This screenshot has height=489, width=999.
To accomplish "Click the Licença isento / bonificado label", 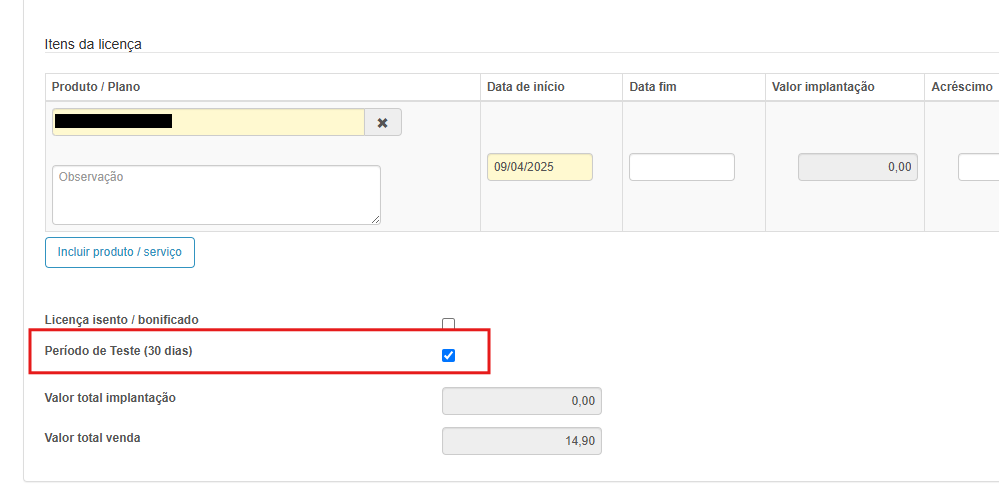I will (122, 319).
